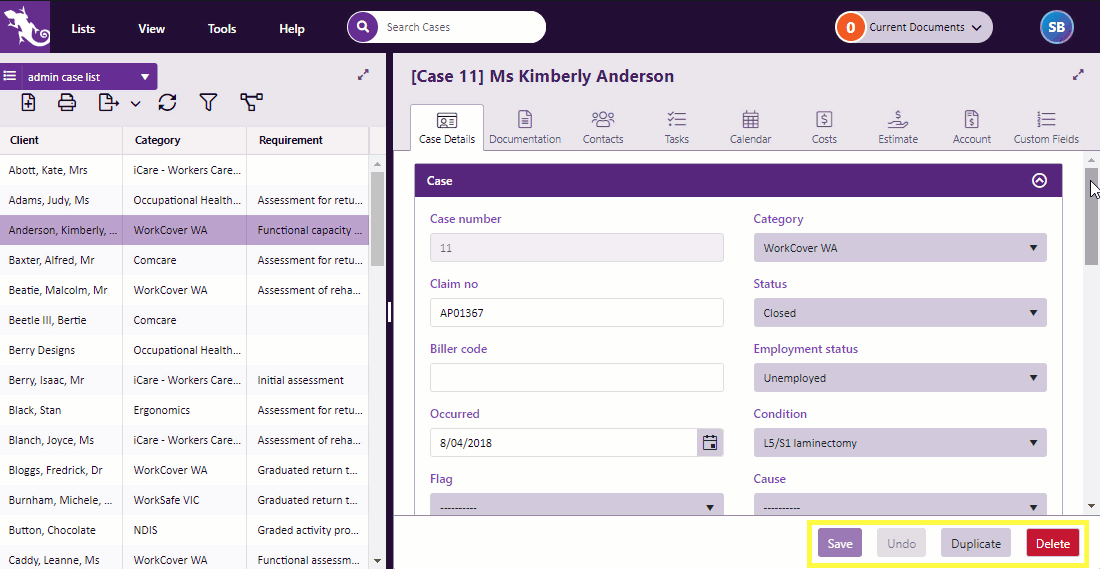Image resolution: width=1100 pixels, height=569 pixels.
Task: Open the calendar picker for Occurred date
Action: [x=710, y=443]
